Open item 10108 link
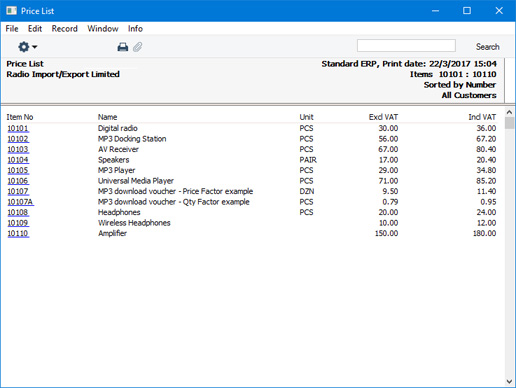The width and height of the screenshot is (516, 388). (18, 212)
